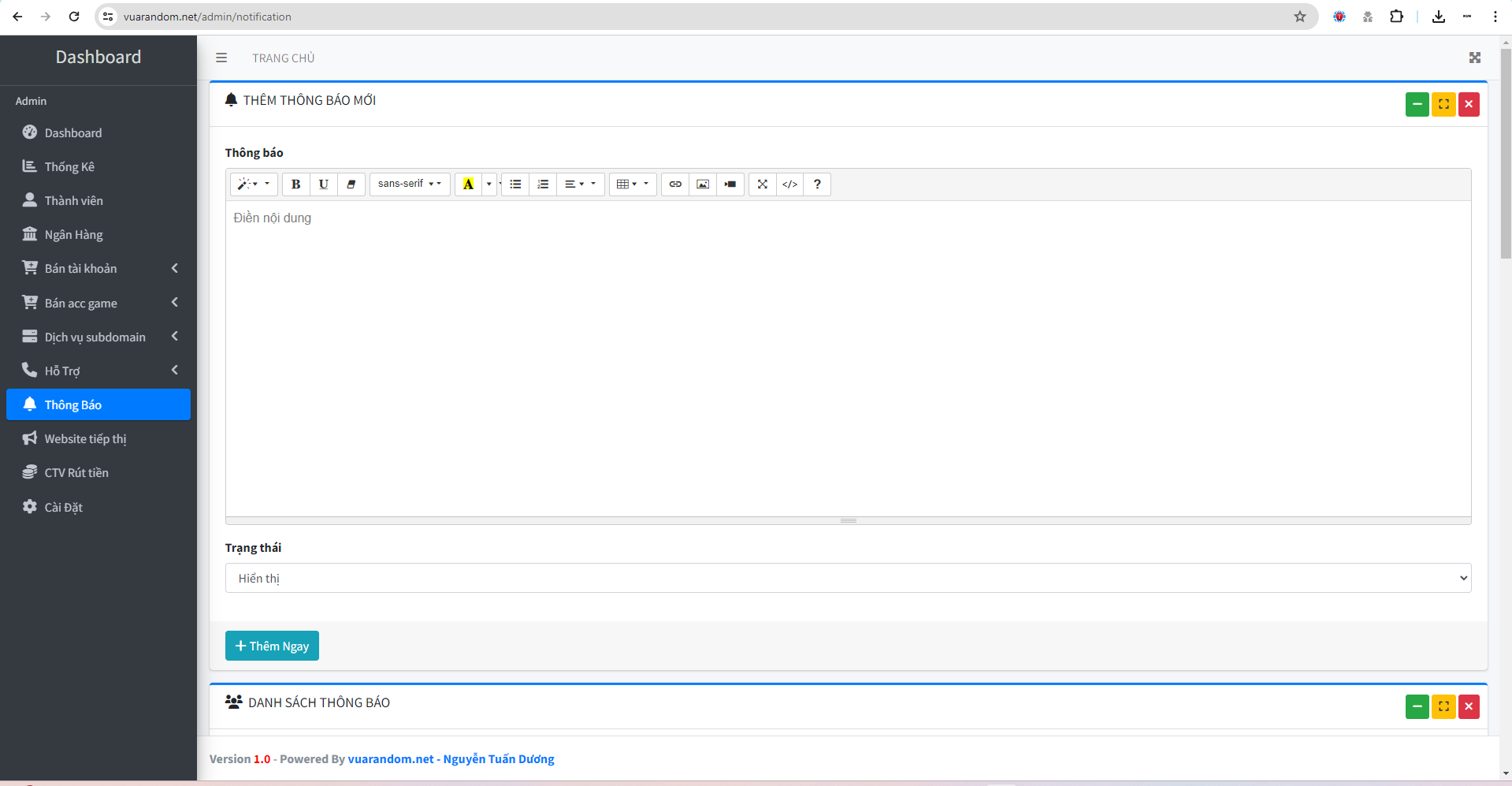The width and height of the screenshot is (1512, 786).
Task: Open the Trạng thái status dropdown
Action: coord(848,578)
